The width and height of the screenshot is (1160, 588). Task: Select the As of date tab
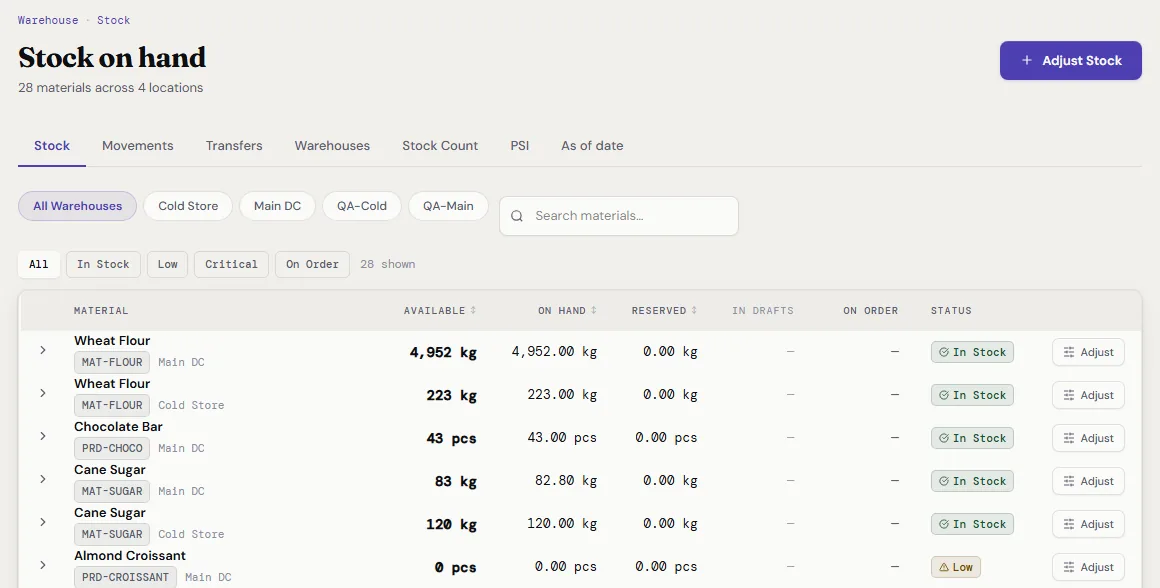[592, 146]
